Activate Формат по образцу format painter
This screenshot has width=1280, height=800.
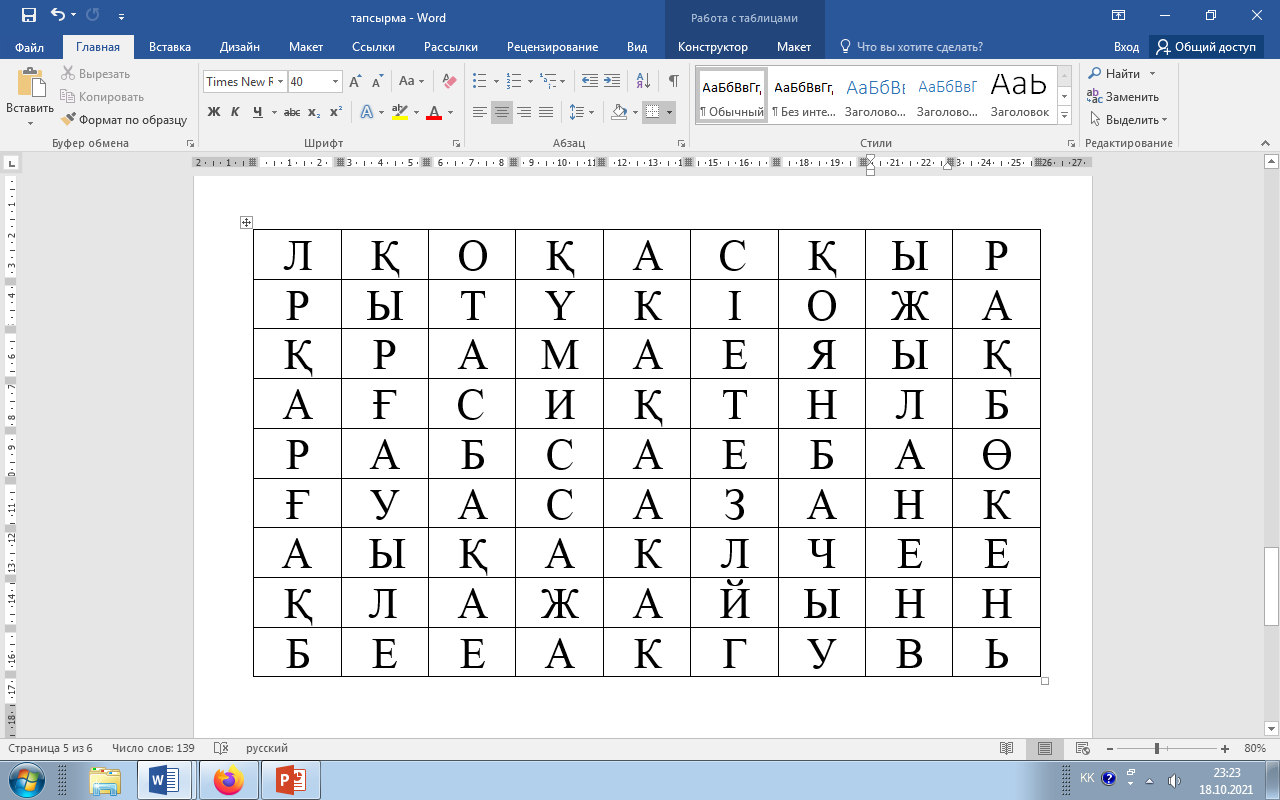[x=124, y=120]
